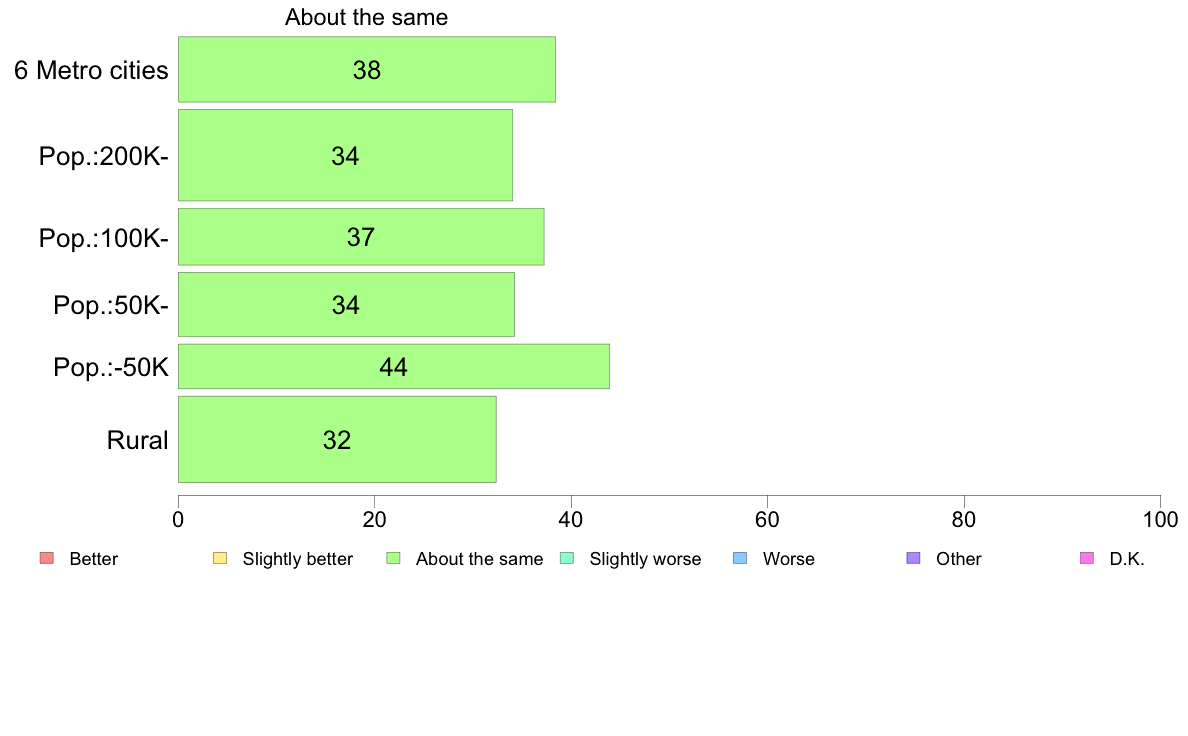Click the pink D.K. legend swatch
Image resolution: width=1188 pixels, height=736 pixels.
tap(1087, 559)
